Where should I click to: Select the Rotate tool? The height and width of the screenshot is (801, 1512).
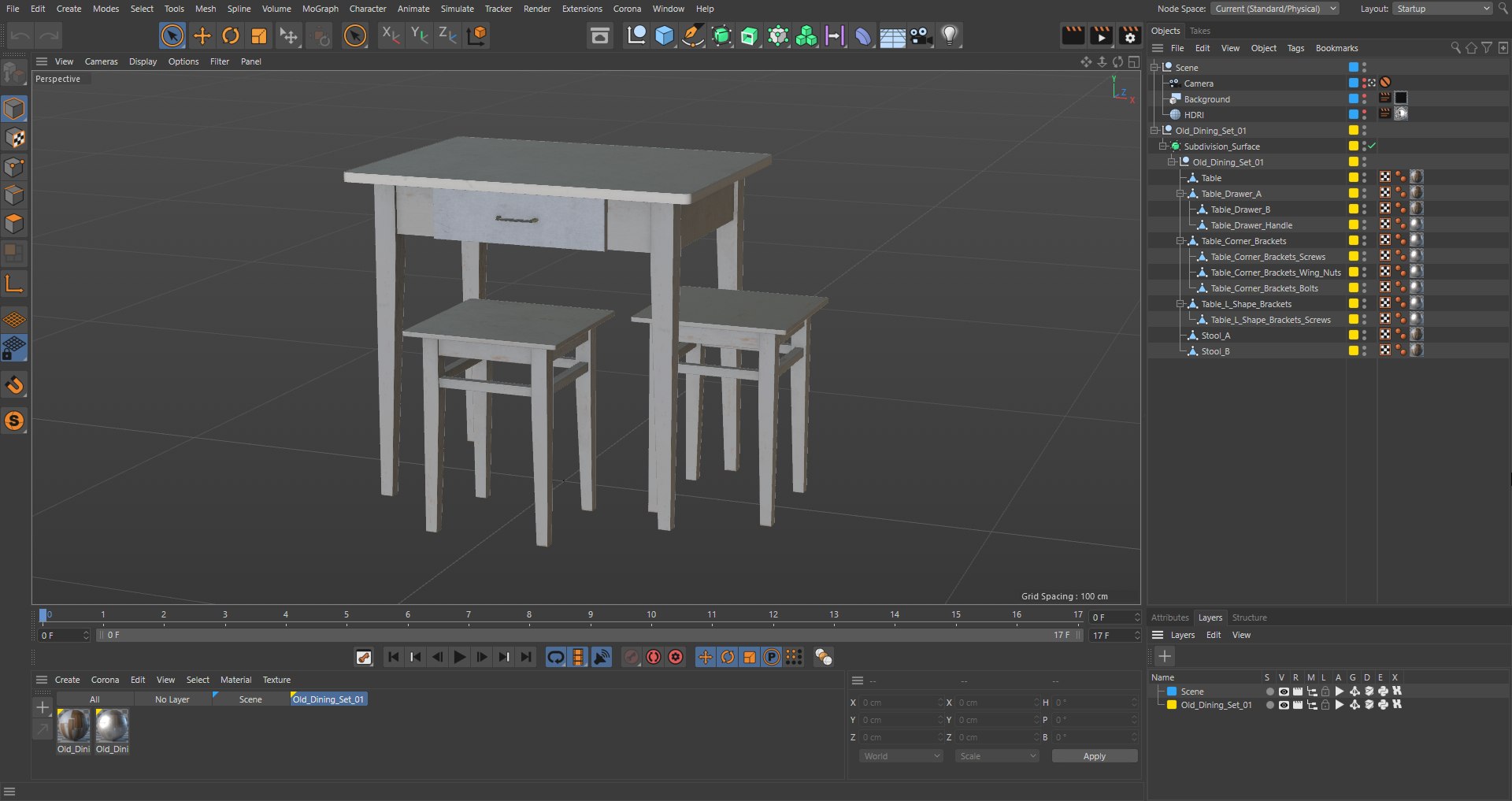tap(231, 35)
